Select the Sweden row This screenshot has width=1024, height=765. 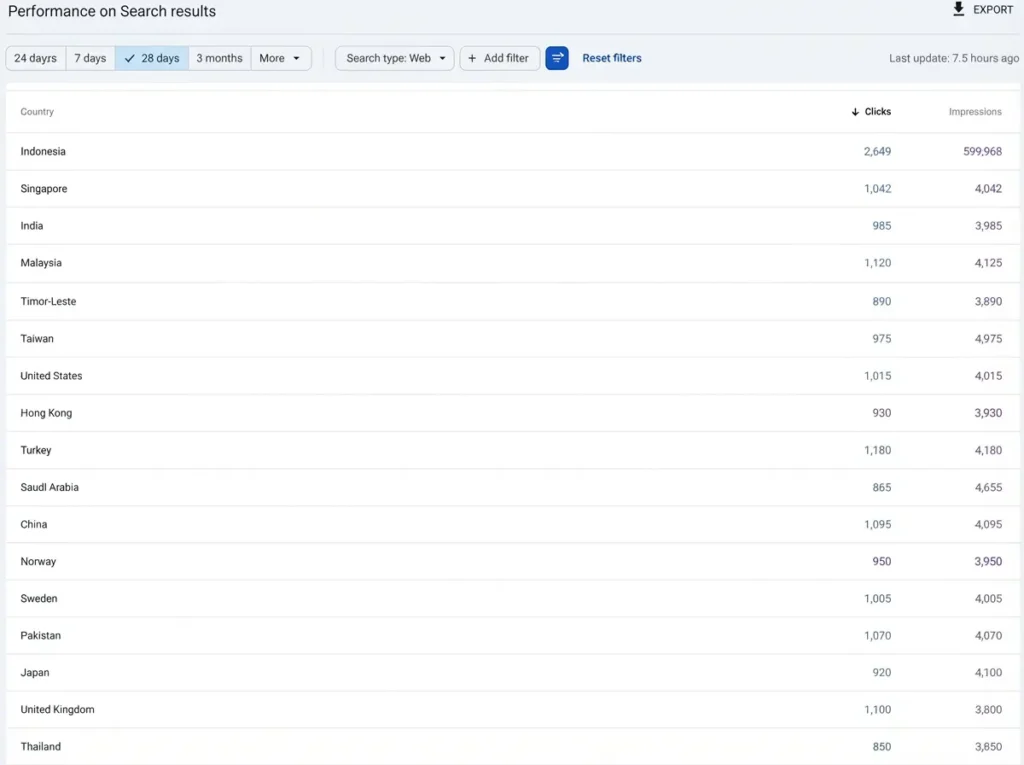pos(513,598)
